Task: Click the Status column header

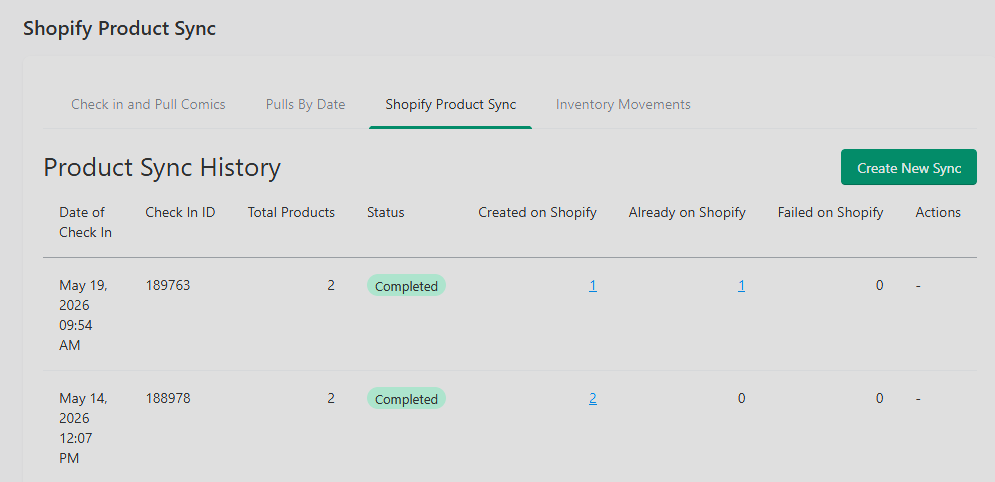Action: (385, 212)
